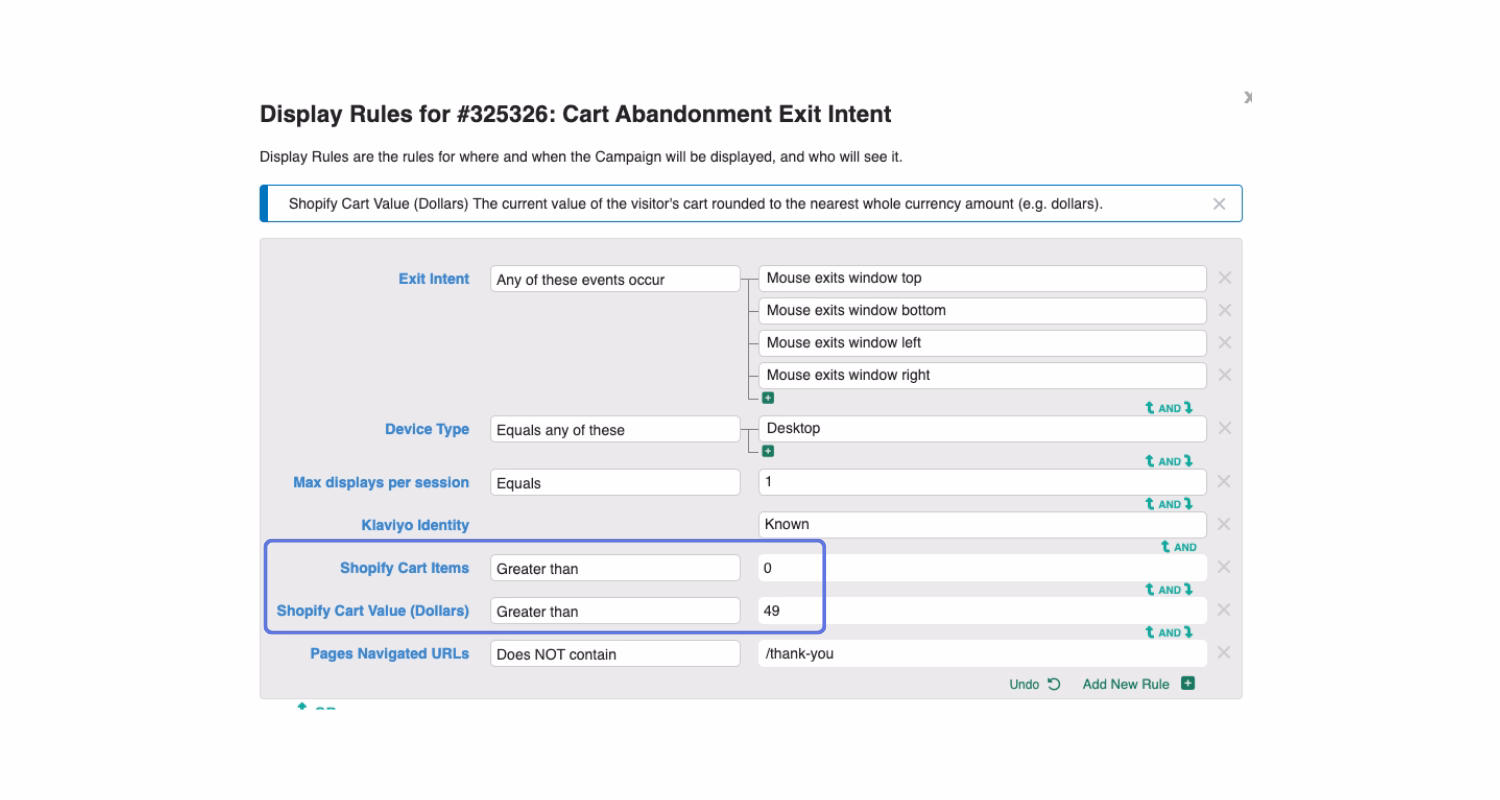This screenshot has height=800, width=1500.
Task: Open the 'Mouse exits window left' selector
Action: click(x=982, y=342)
